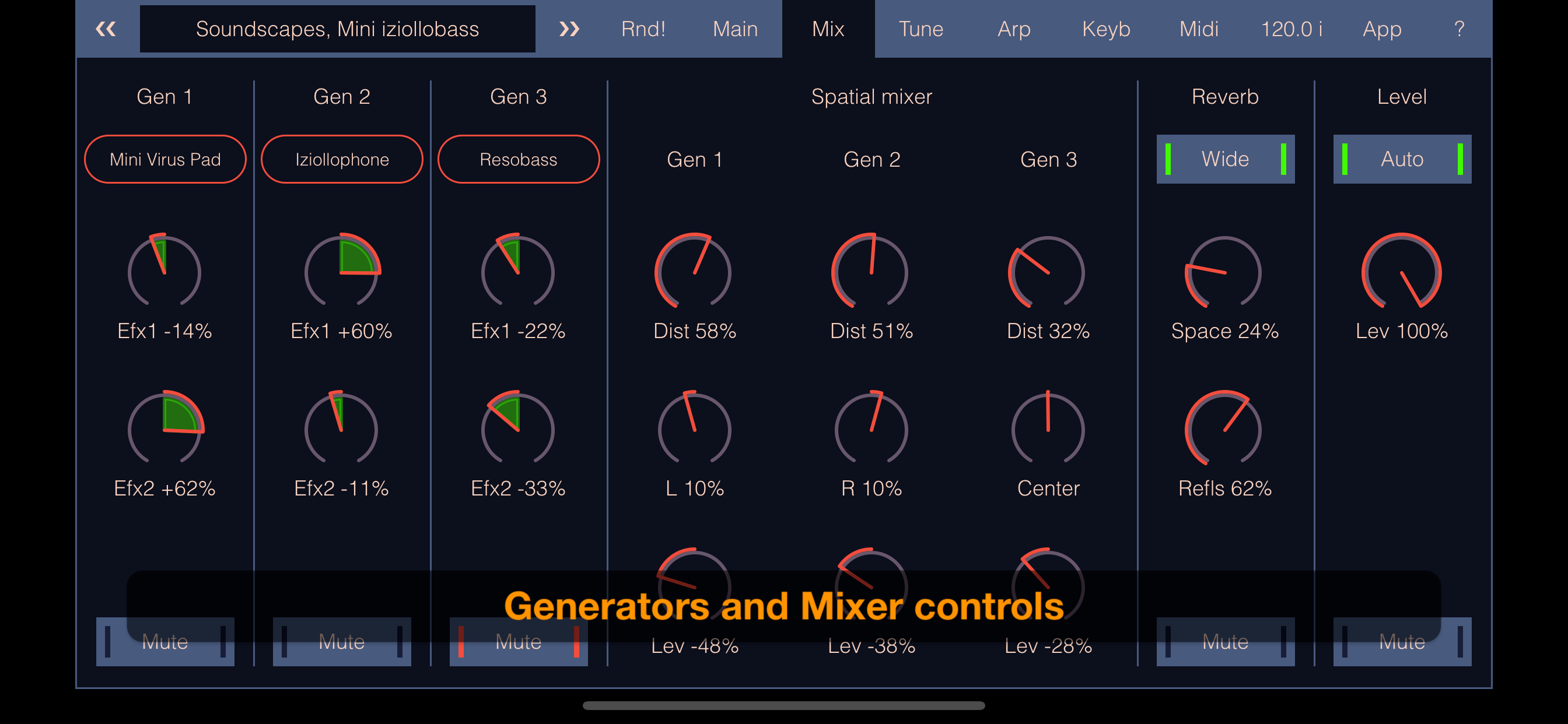The width and height of the screenshot is (1568, 724).
Task: Randomize the patch with Rnd!
Action: pos(643,29)
